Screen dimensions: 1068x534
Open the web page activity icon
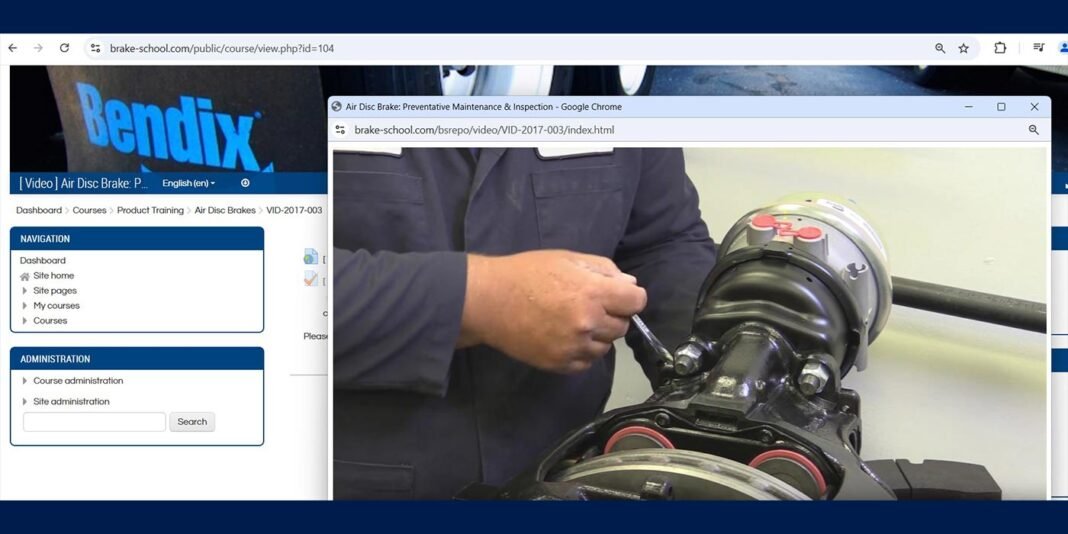(x=311, y=257)
